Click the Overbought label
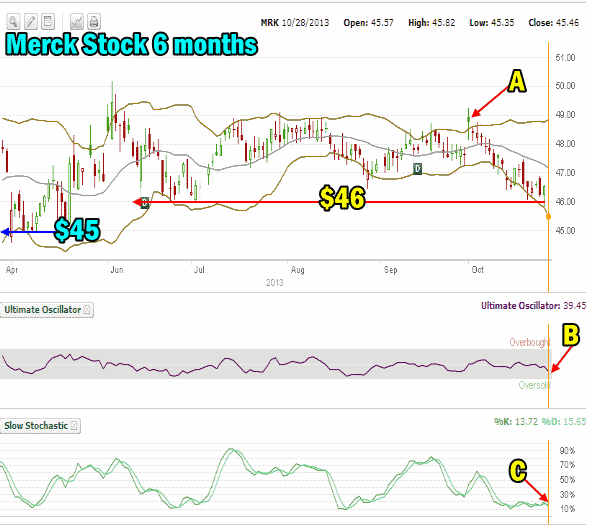This screenshot has height=528, width=590. coord(530,342)
